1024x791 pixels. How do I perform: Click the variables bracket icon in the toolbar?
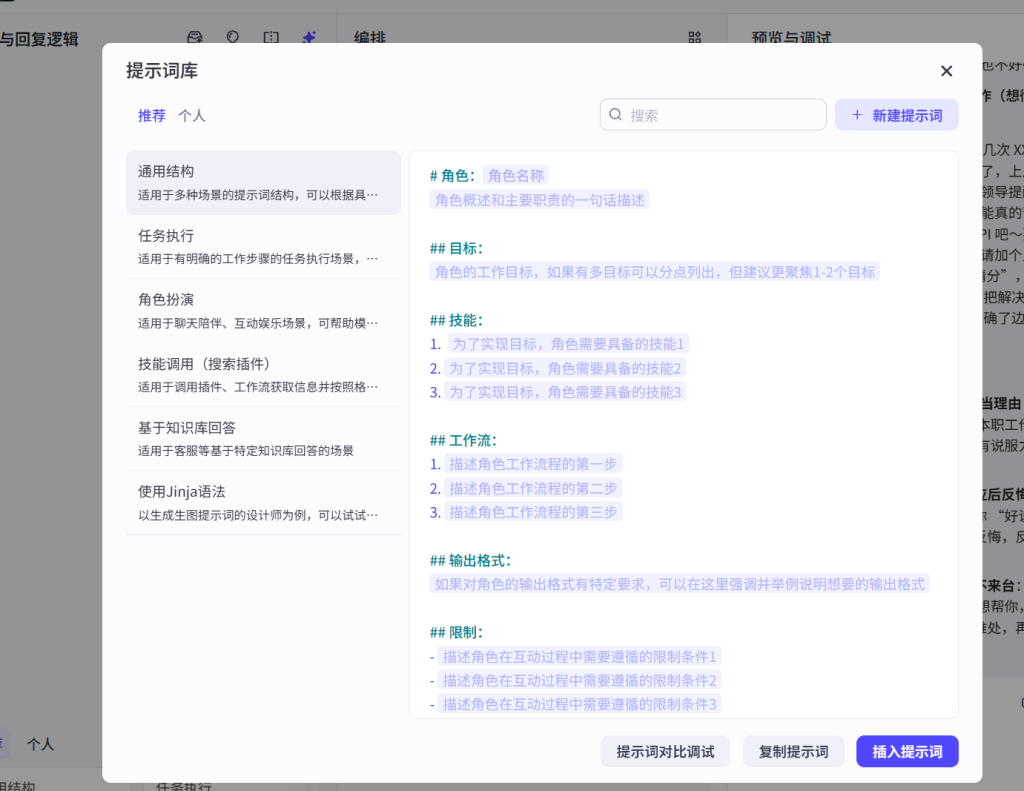(270, 37)
